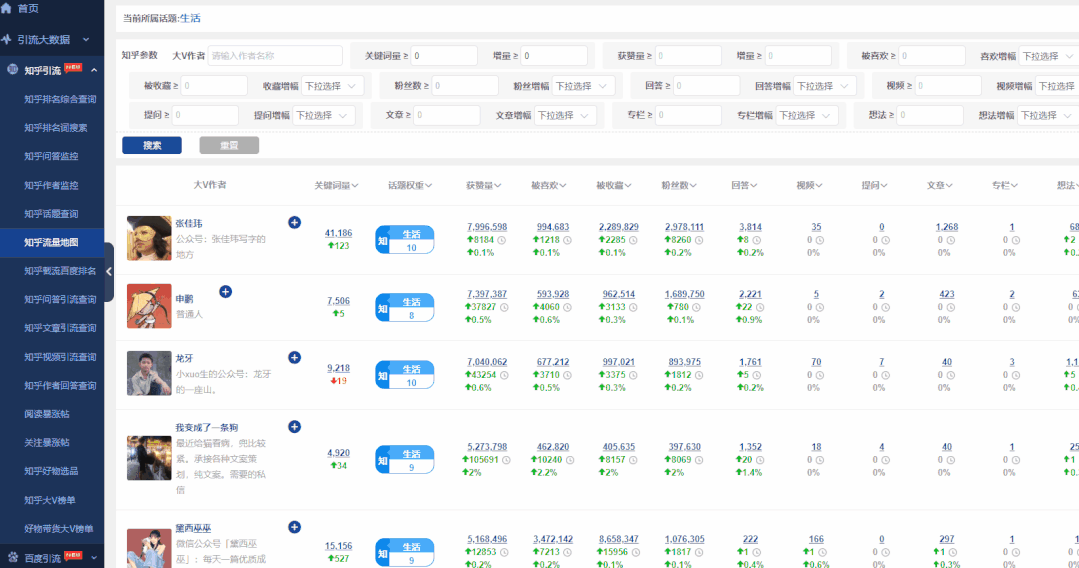Open the 文章增幅 dropdown
Viewport: 1079px width, 568px height.
click(x=565, y=115)
